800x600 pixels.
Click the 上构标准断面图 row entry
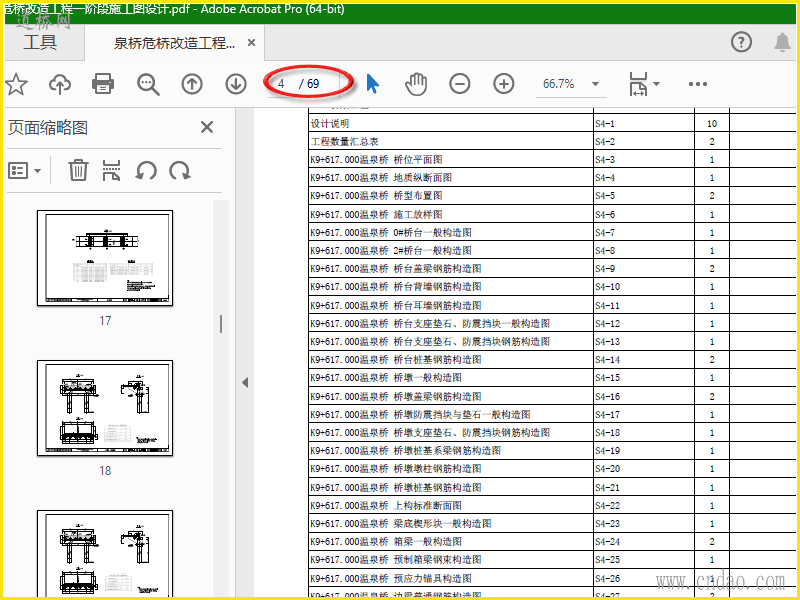click(x=386, y=505)
